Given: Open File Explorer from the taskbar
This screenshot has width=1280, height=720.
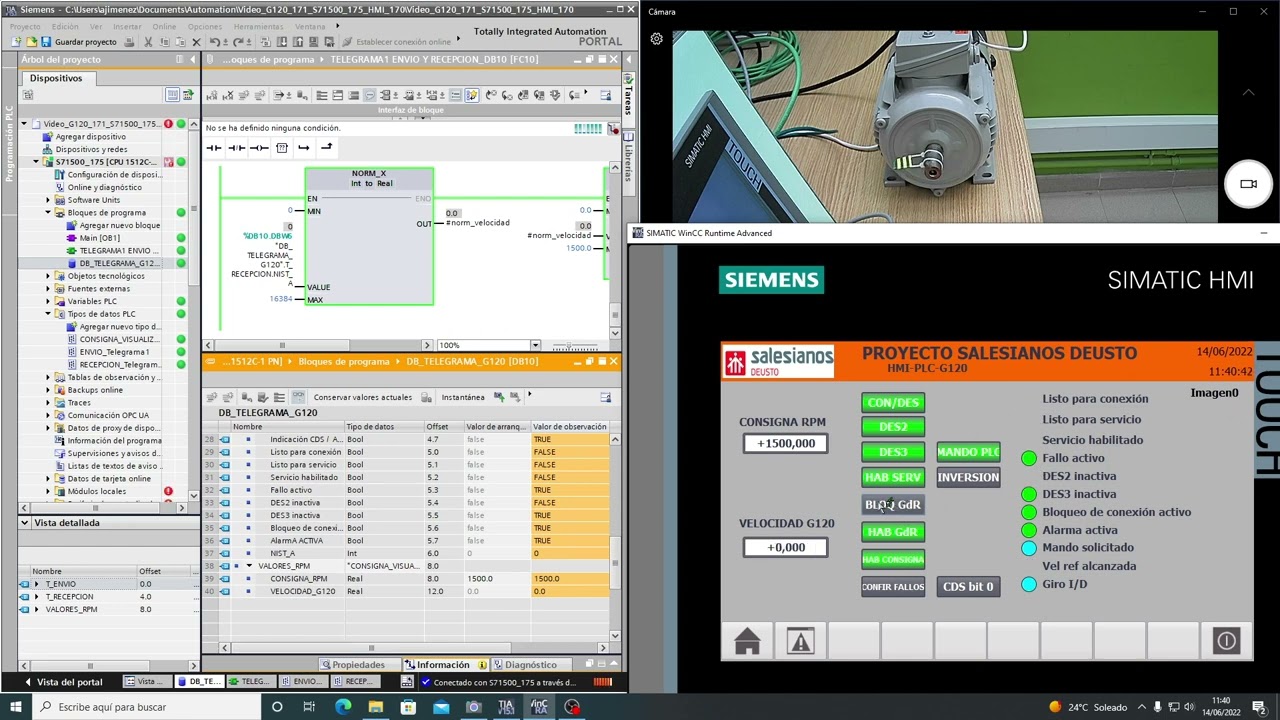Looking at the screenshot, I should click(375, 707).
